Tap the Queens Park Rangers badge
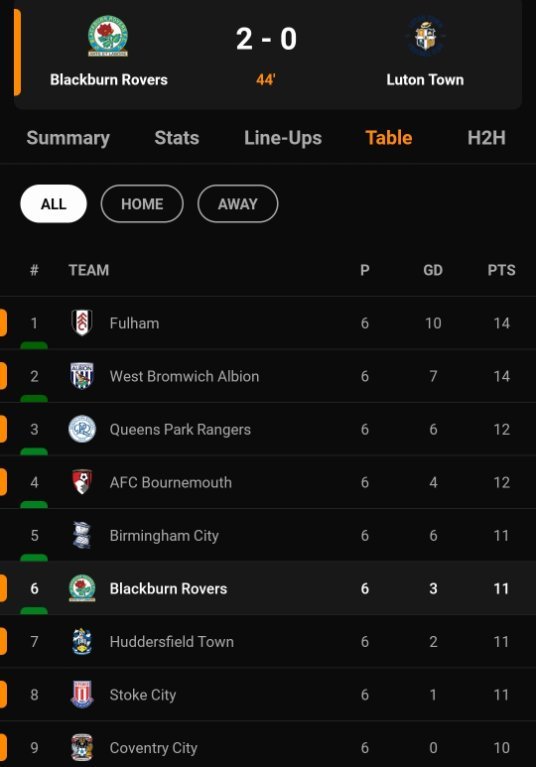This screenshot has width=536, height=767. pos(82,429)
